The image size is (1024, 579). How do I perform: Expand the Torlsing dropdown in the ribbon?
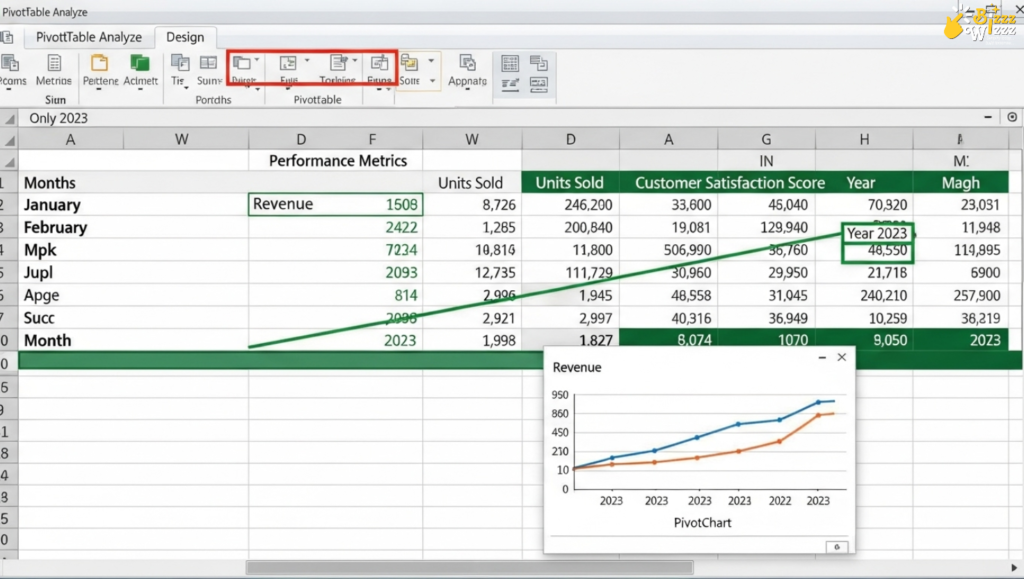click(x=355, y=60)
